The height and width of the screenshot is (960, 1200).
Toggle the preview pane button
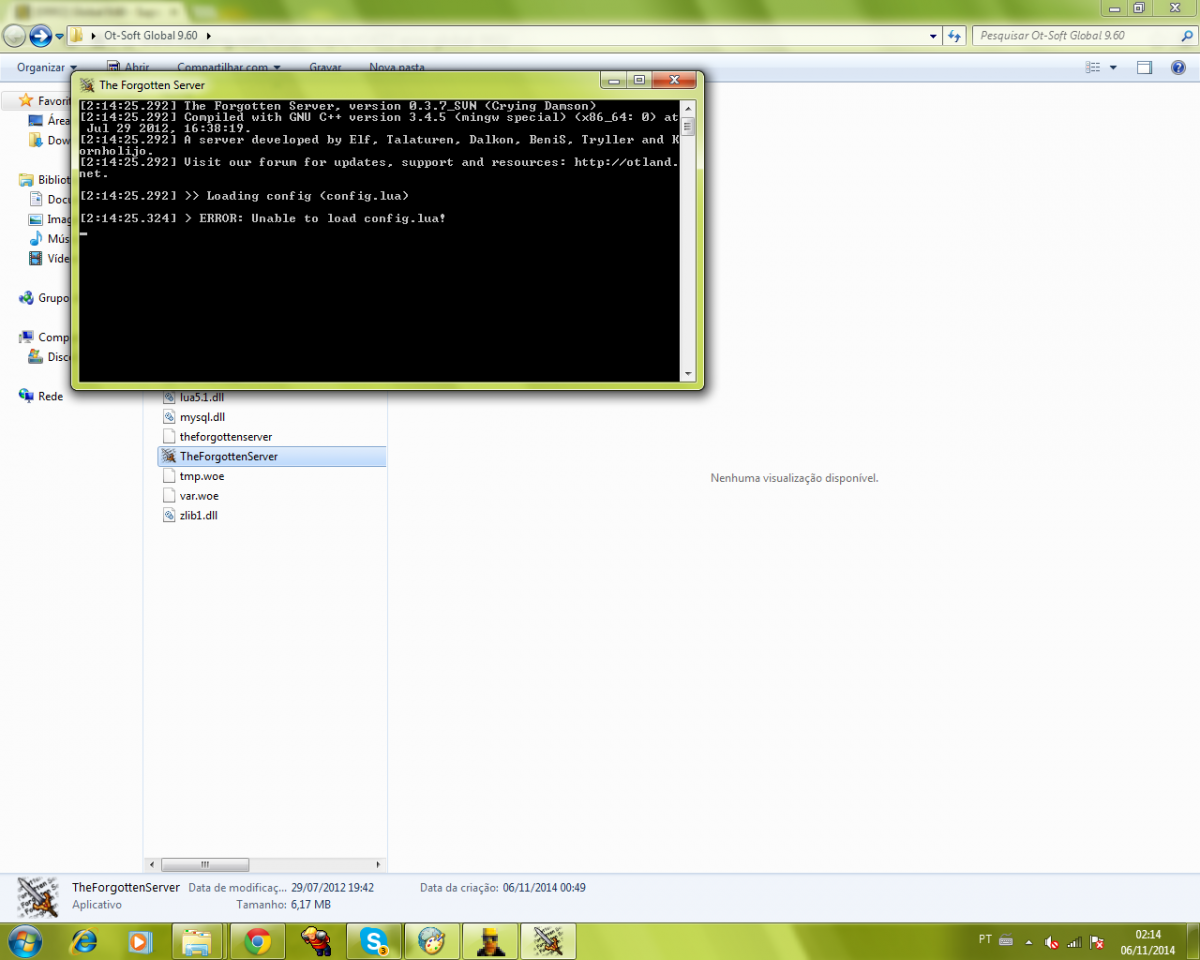[x=1145, y=67]
